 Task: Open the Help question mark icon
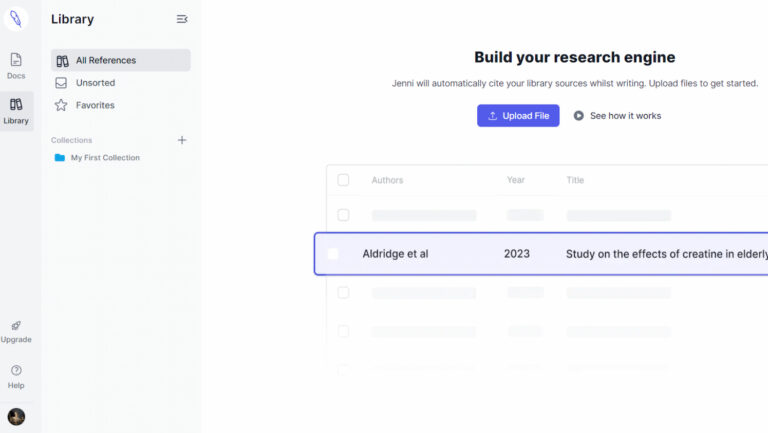(x=16, y=371)
